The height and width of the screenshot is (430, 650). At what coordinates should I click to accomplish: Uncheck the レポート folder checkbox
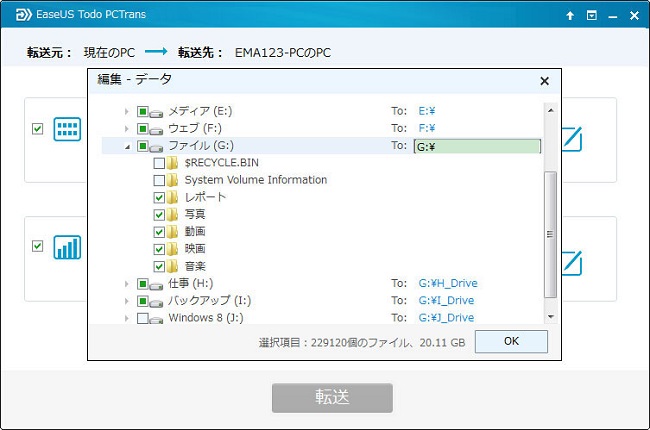[159, 198]
